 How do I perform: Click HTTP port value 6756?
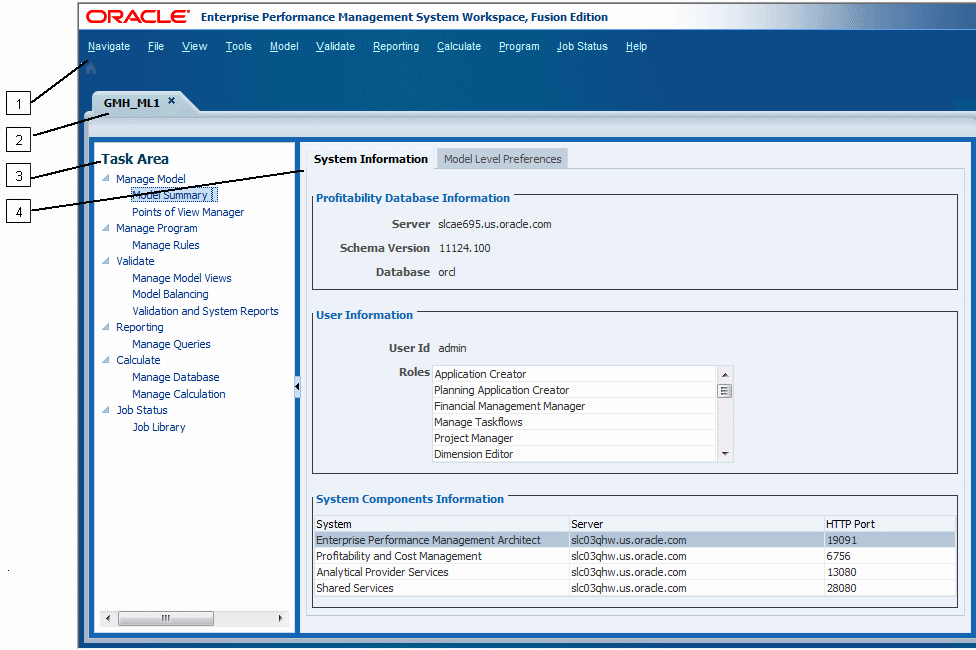click(838, 556)
